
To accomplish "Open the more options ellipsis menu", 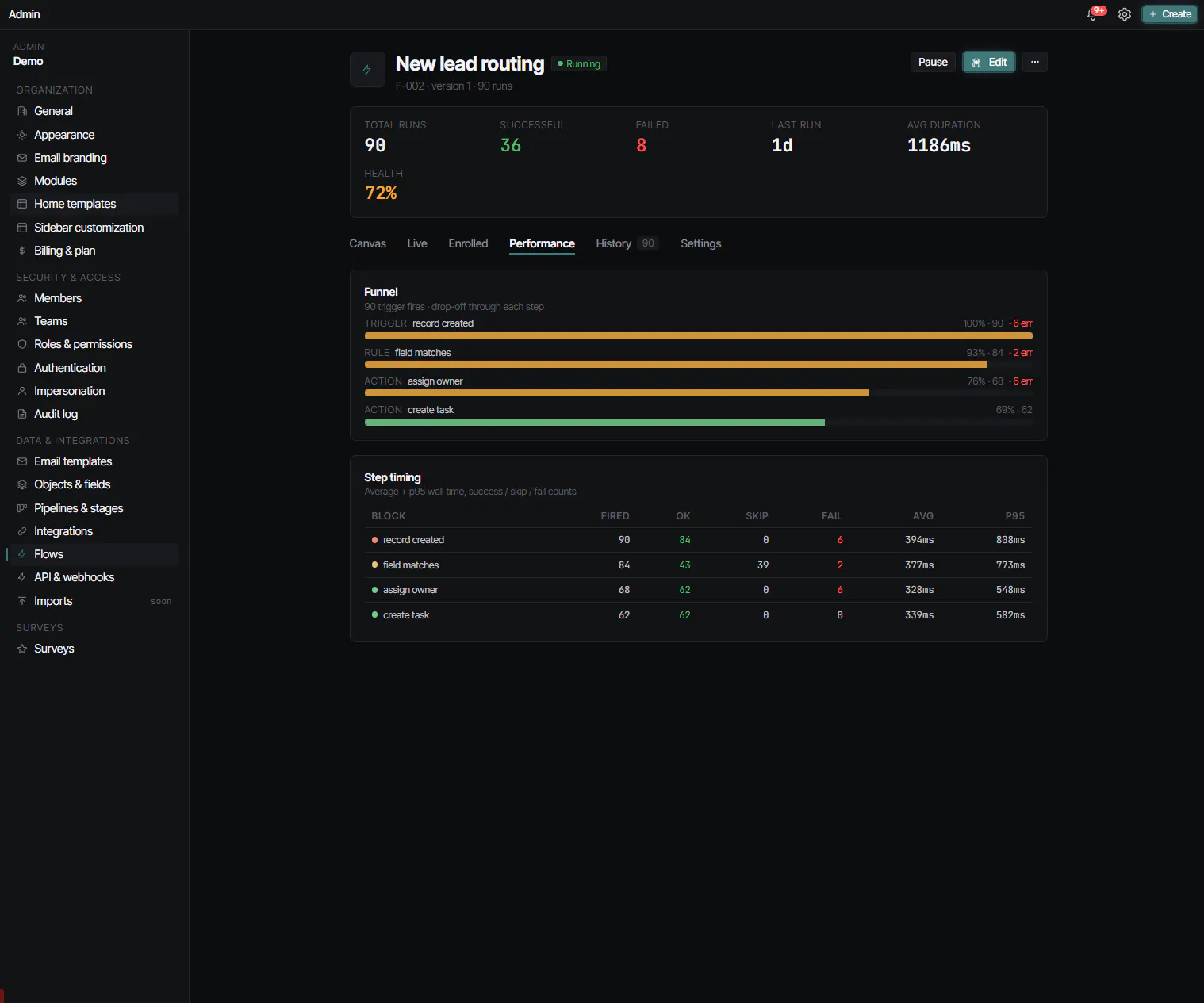I will [1034, 62].
